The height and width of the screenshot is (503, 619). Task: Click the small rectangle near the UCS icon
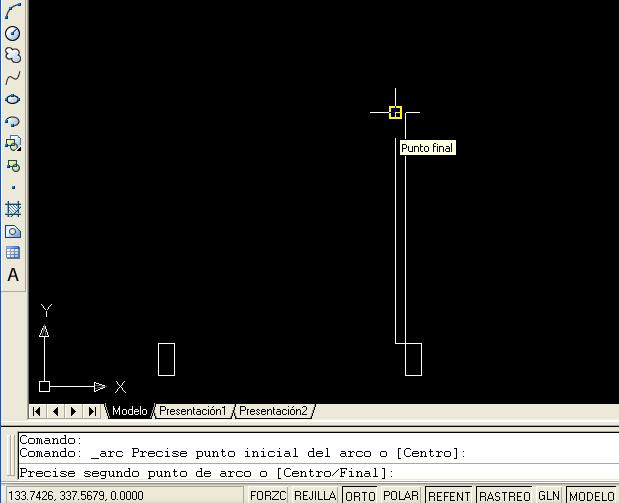(166, 359)
